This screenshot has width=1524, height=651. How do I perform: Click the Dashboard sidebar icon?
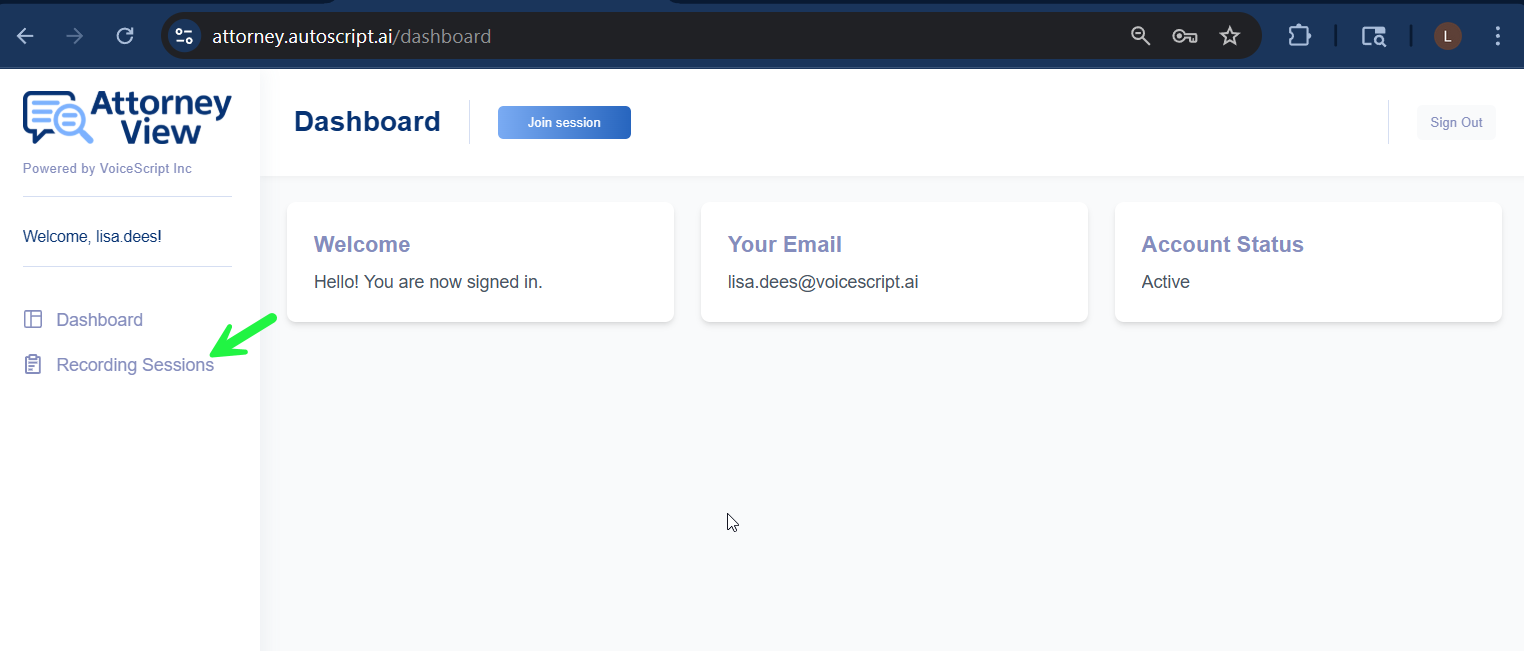[x=33, y=320]
